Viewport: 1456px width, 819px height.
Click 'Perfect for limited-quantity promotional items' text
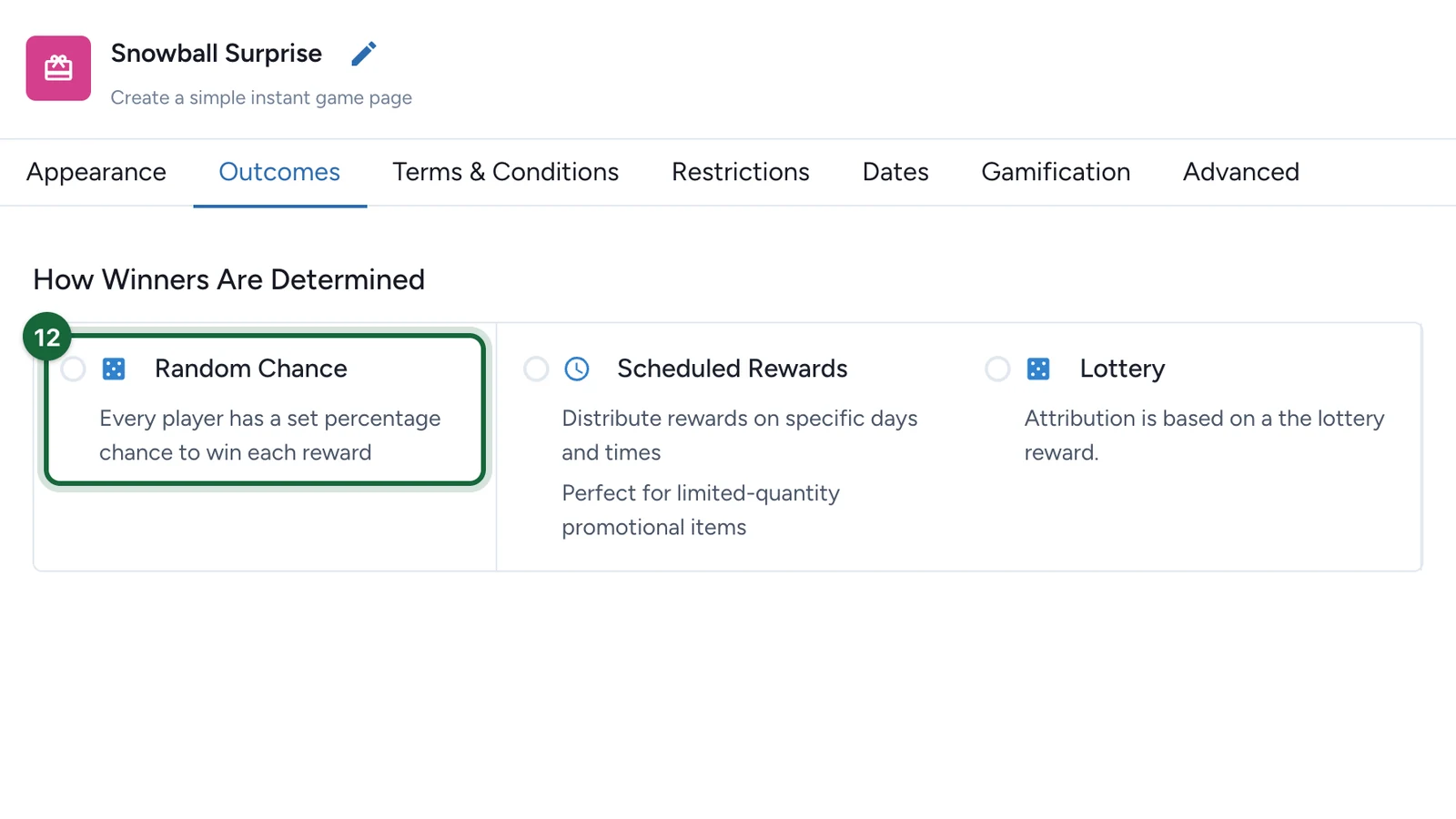[x=701, y=510]
